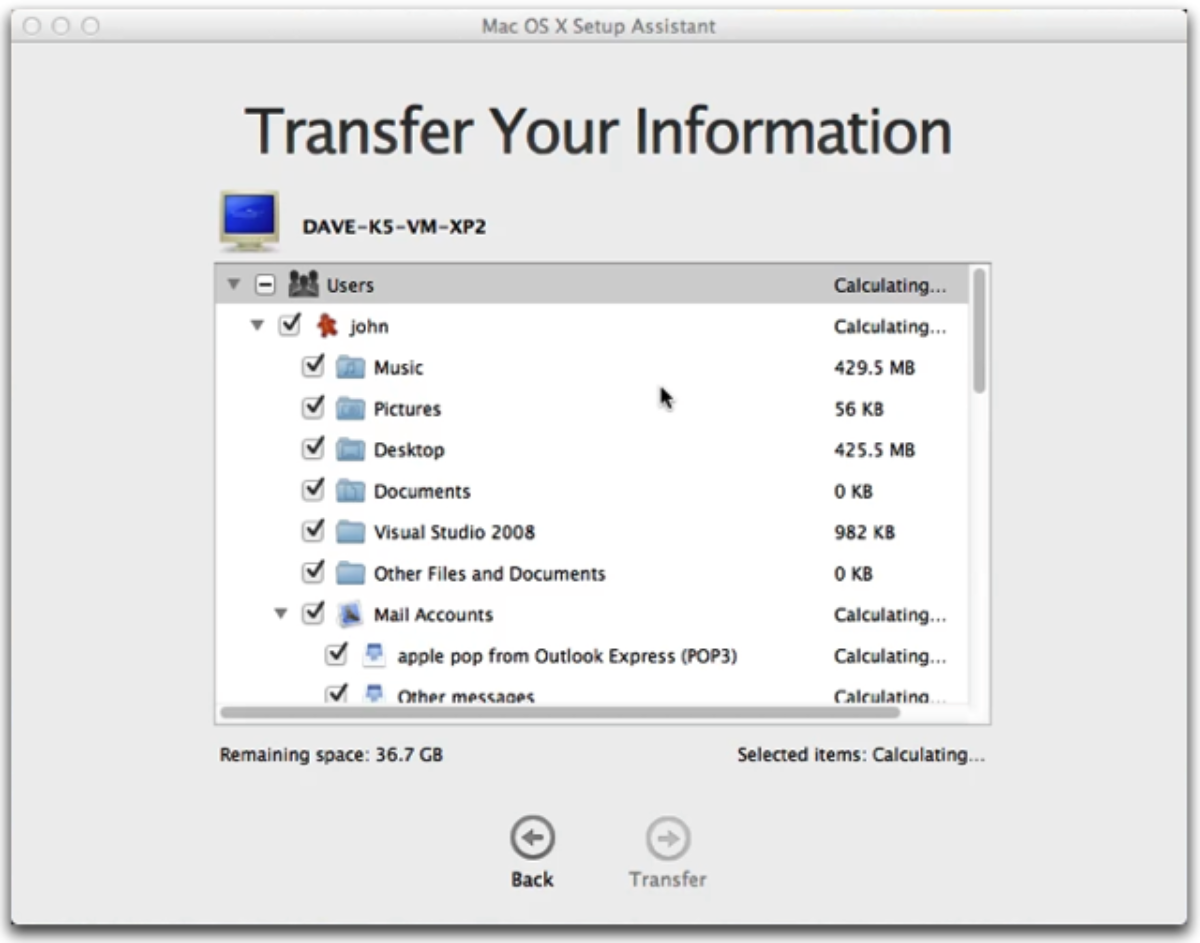
Task: Click the Mail Accounts icon
Action: (350, 614)
